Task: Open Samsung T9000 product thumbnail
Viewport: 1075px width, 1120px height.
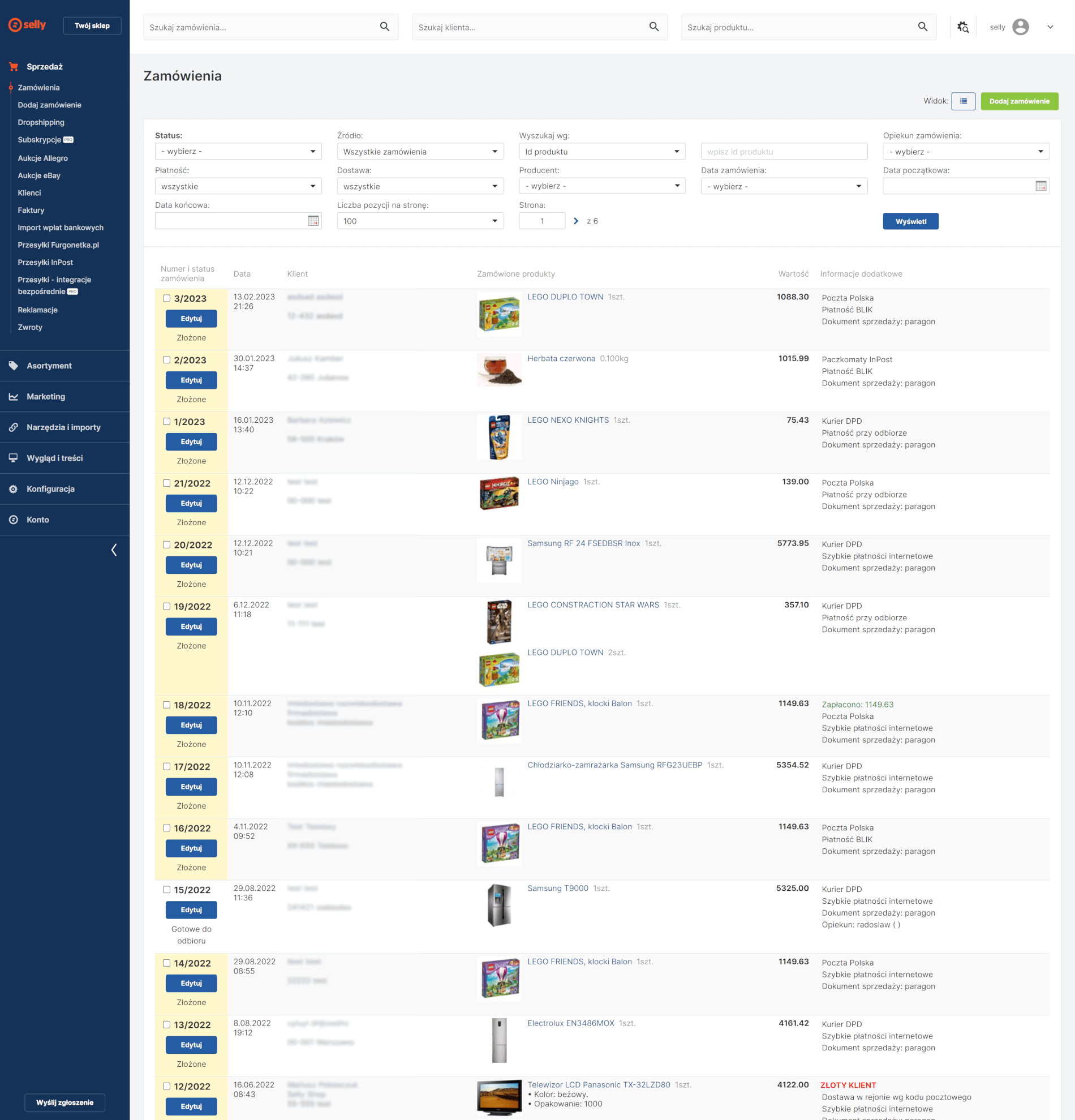Action: click(x=499, y=906)
